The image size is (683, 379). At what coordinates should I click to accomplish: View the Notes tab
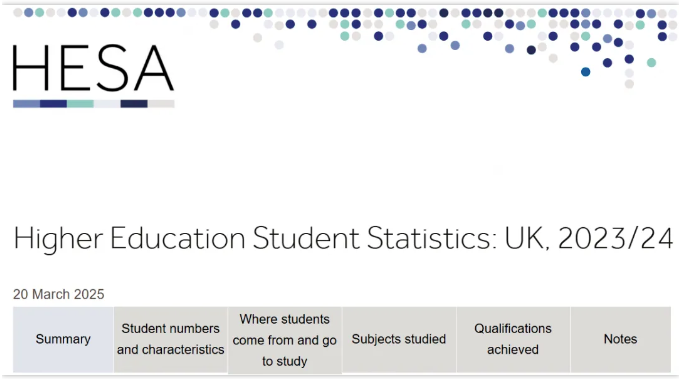click(620, 339)
